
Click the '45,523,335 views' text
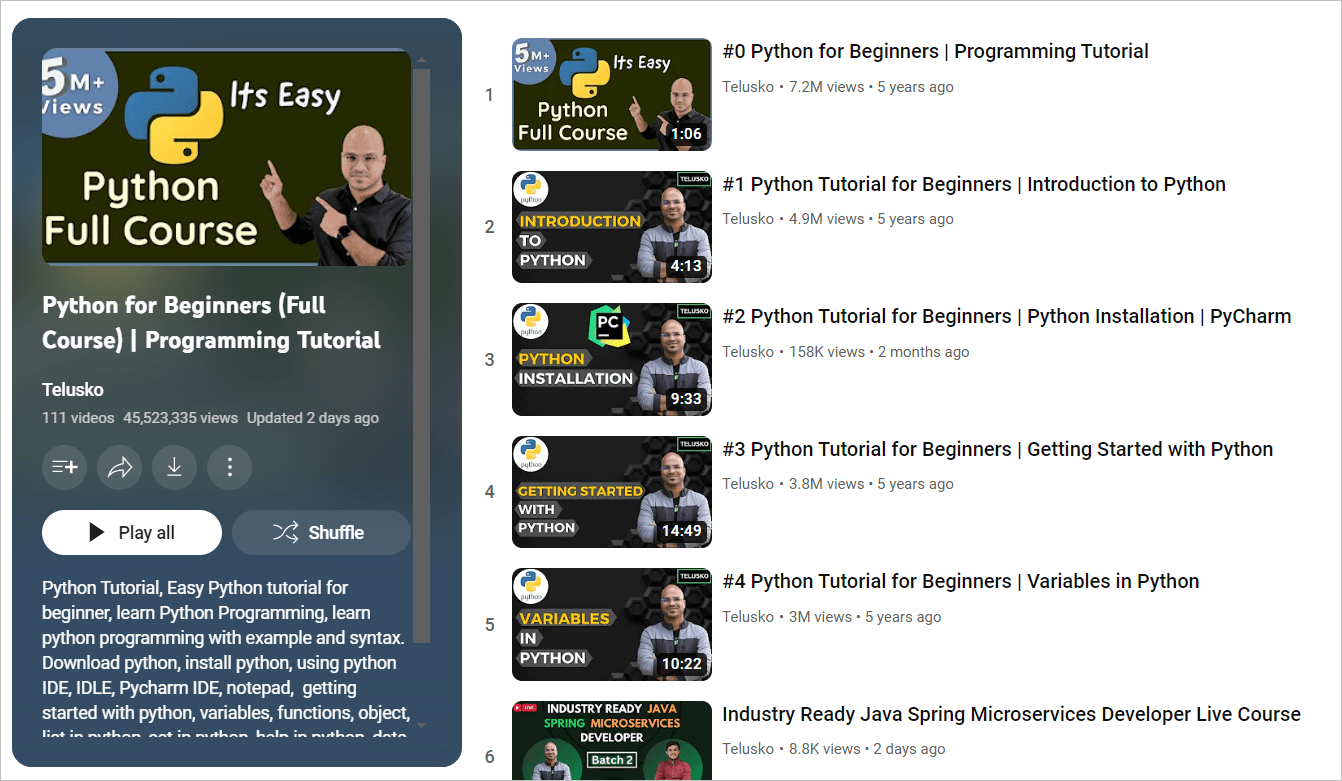181,418
